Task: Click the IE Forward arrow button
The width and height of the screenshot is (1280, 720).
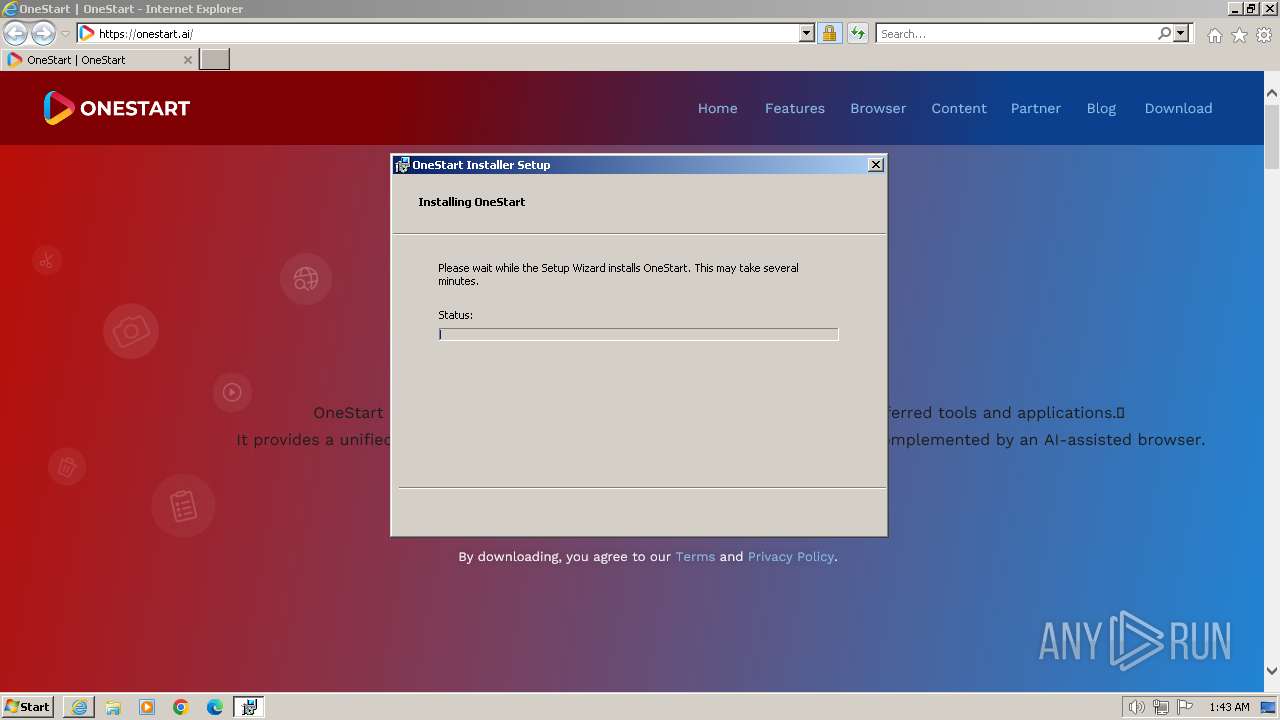Action: [x=43, y=33]
